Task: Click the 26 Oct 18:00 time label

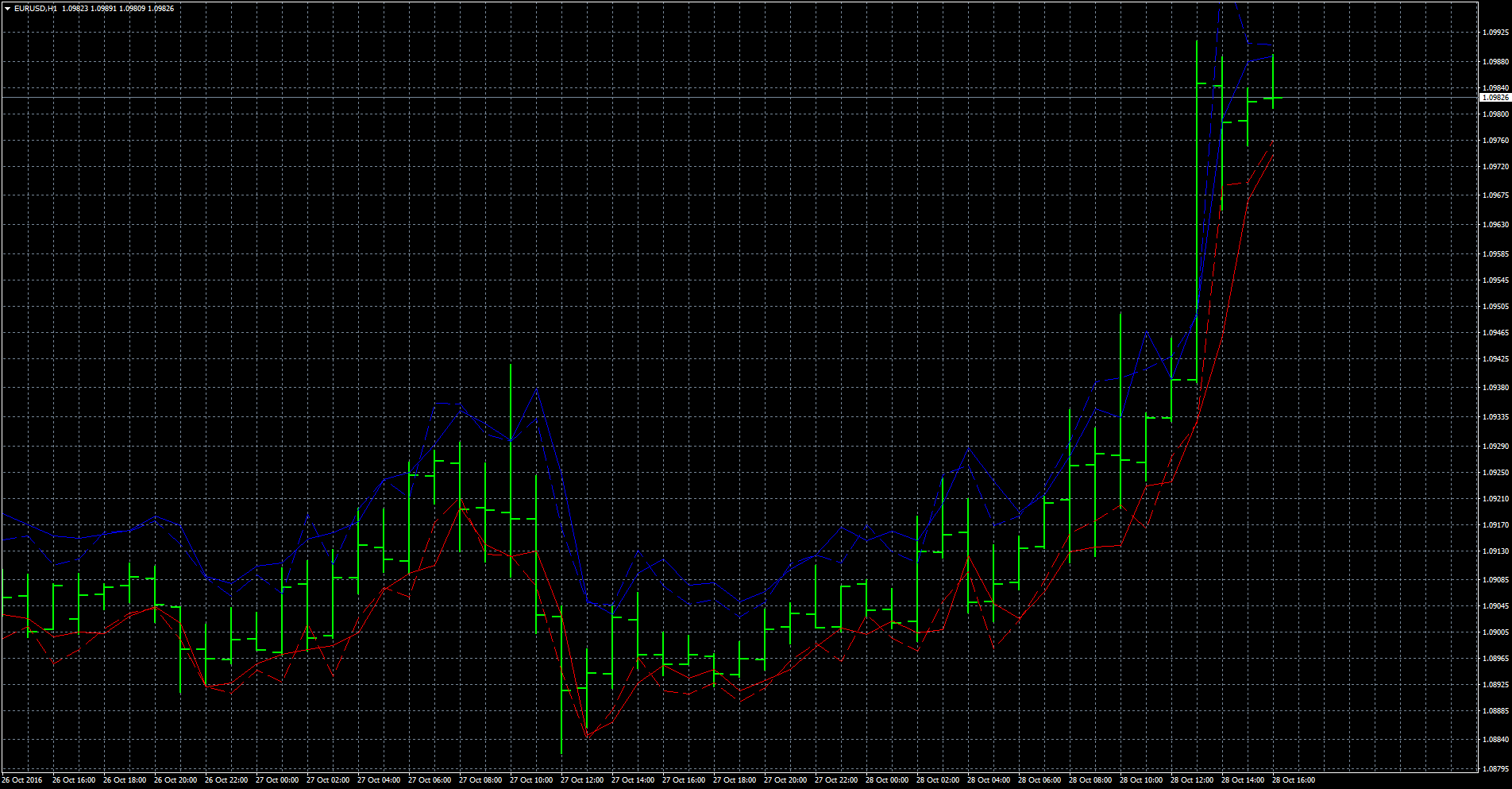Action: coord(125,780)
